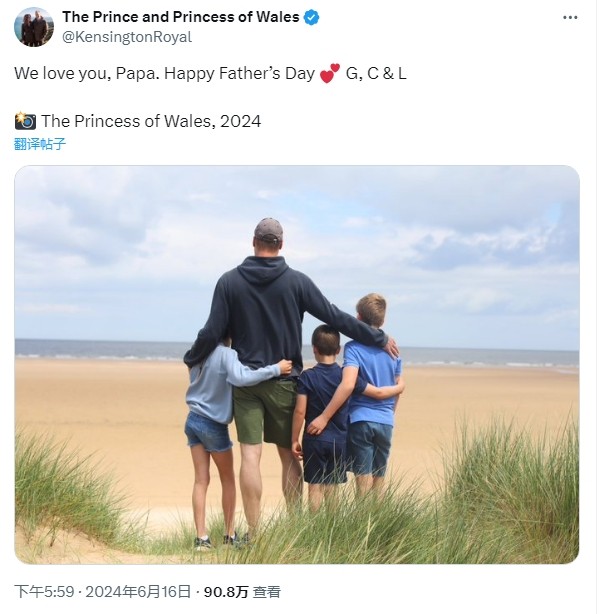Image resolution: width=600 pixels, height=614 pixels.
Task: Click the 2024年6月16日 post date
Action: click(x=138, y=591)
